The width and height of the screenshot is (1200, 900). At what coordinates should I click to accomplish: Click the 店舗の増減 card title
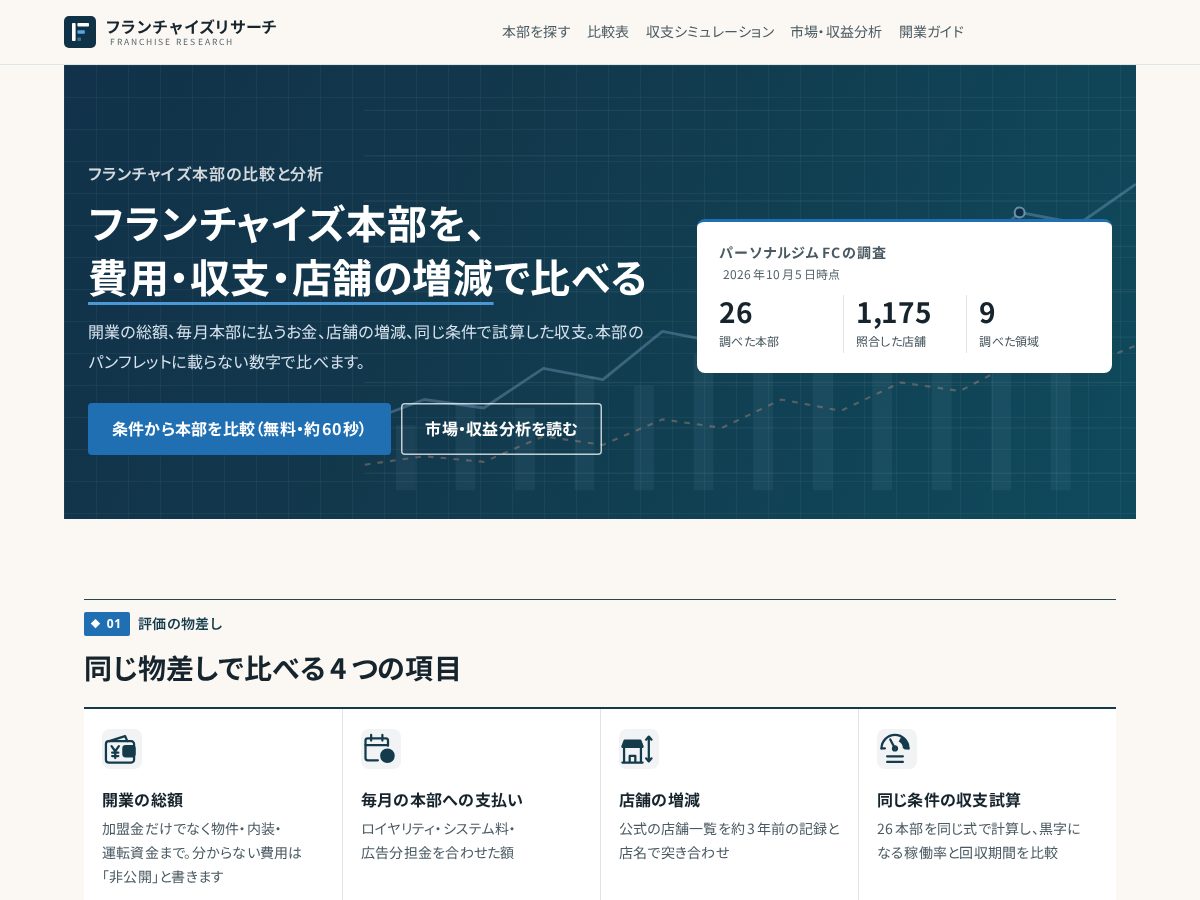click(x=659, y=800)
